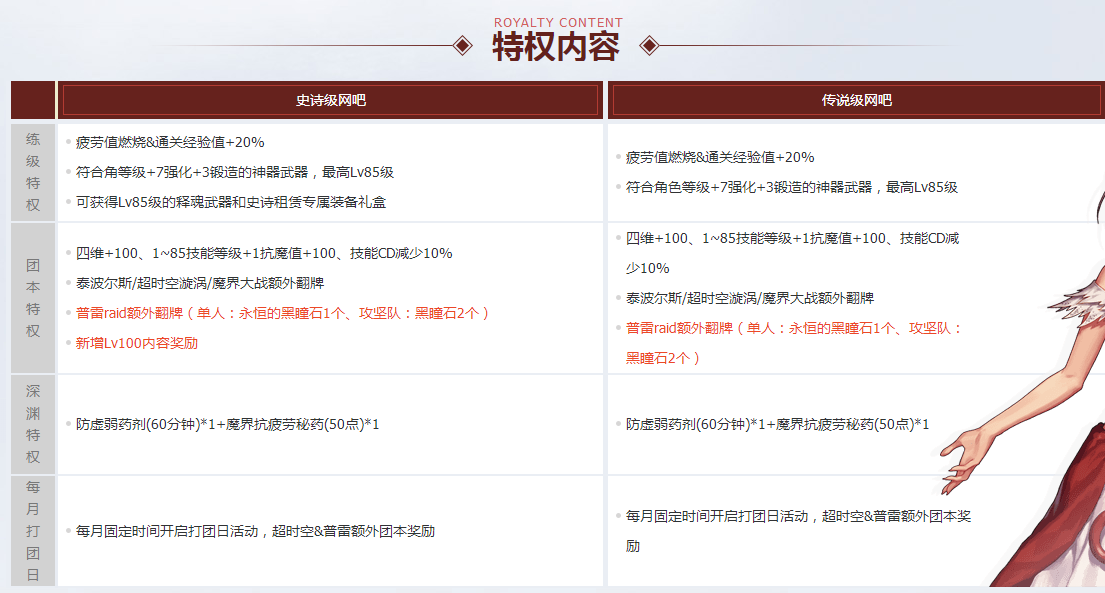Select the 传说级网吧 column header
1105x593 pixels.
point(854,100)
